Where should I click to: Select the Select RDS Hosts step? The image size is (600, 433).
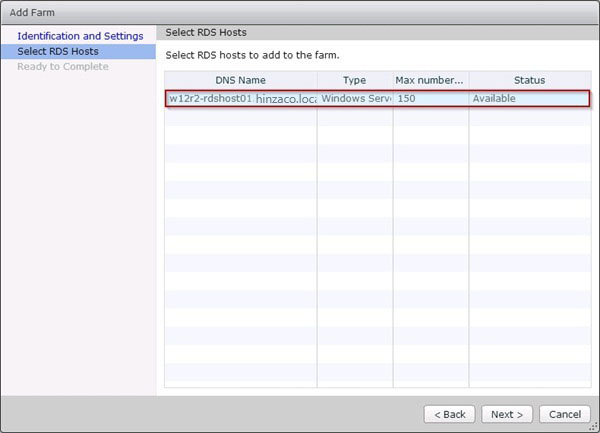coord(58,51)
